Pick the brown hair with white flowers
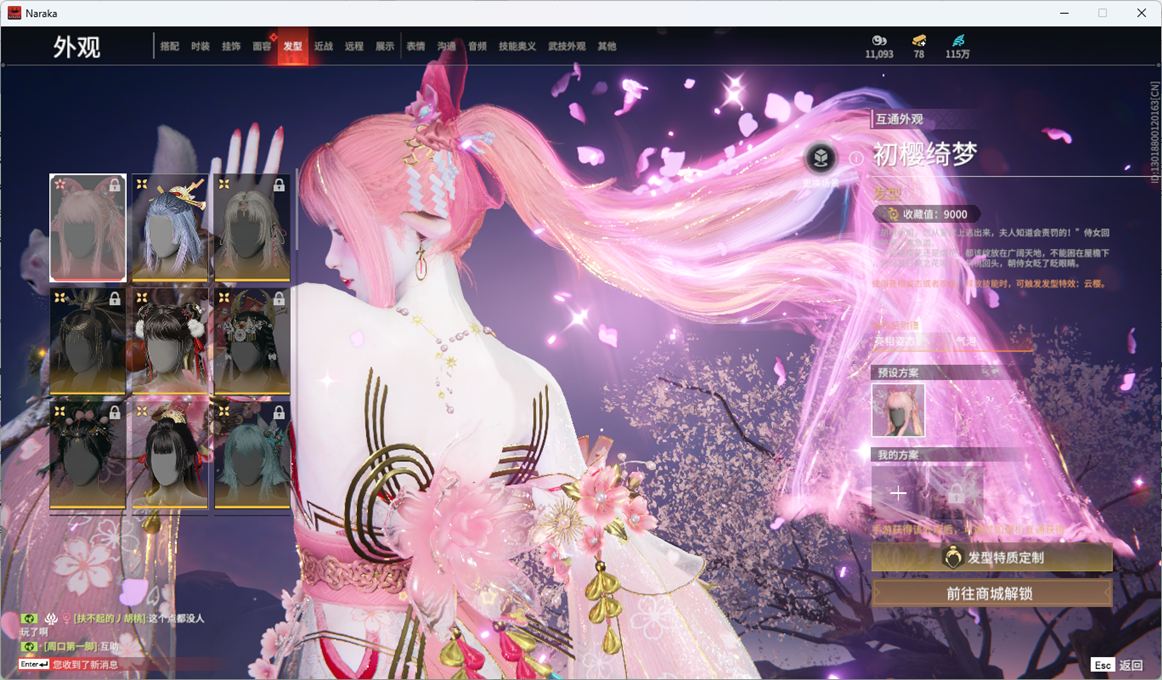The height and width of the screenshot is (680, 1162). click(x=170, y=341)
